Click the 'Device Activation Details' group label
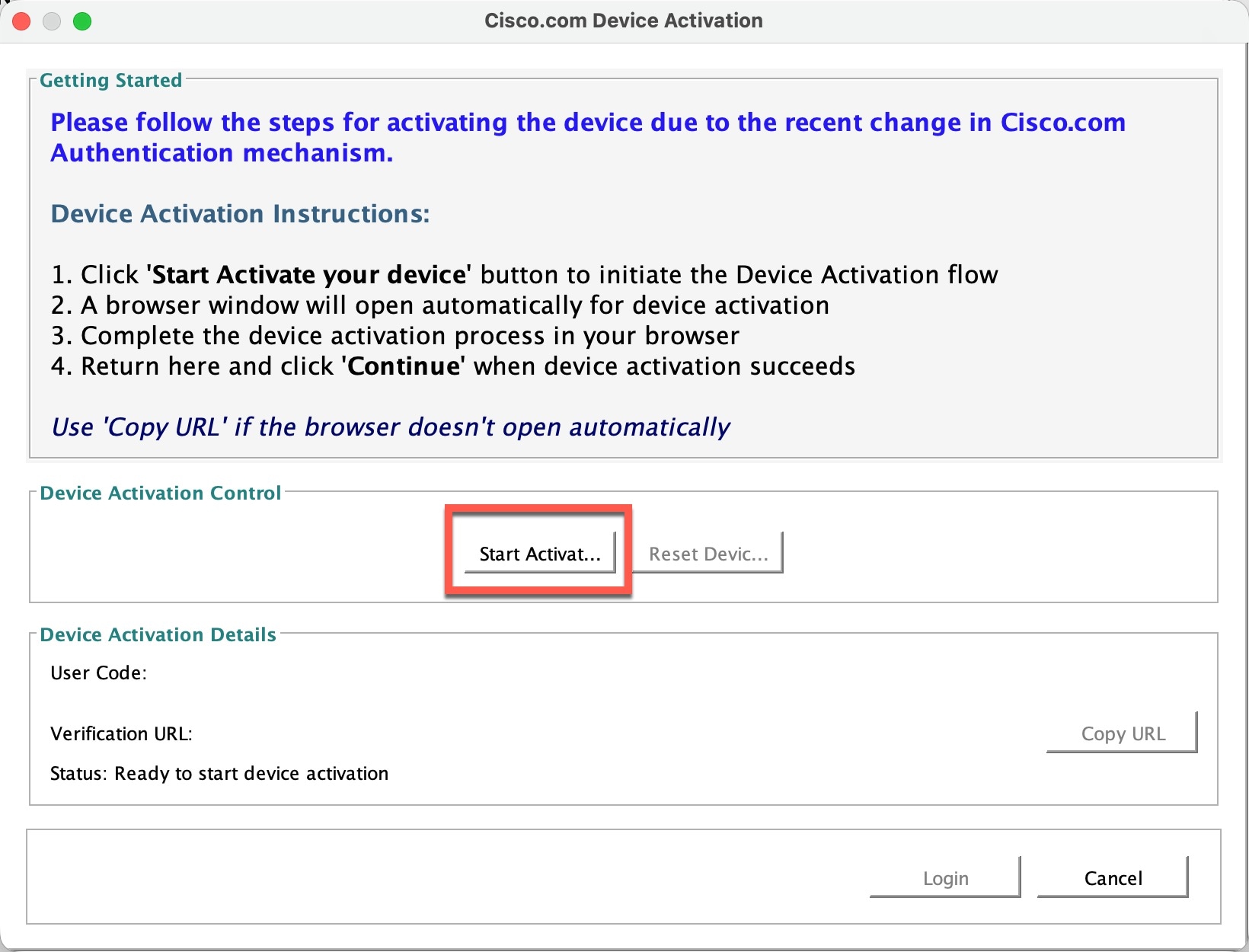Viewport: 1249px width, 952px height. pos(157,634)
